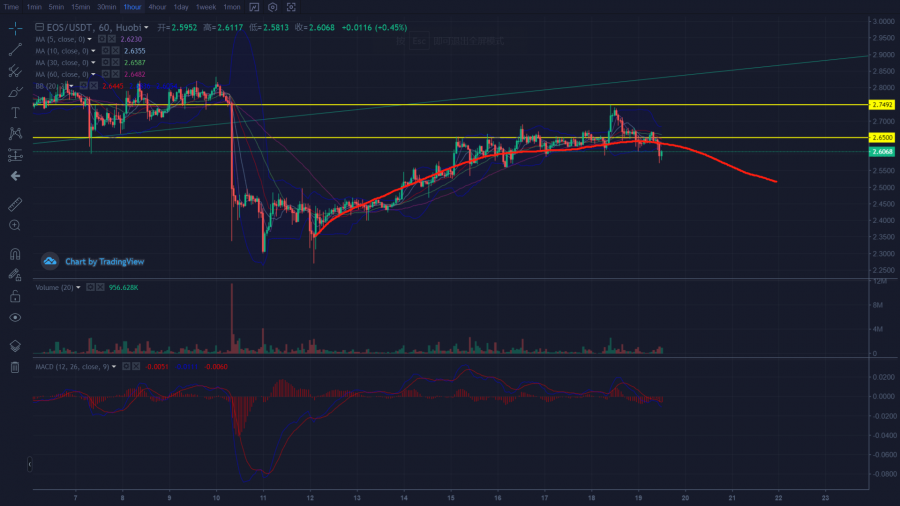This screenshot has height=506, width=900.
Task: Switch to the 1mon interval
Action: point(232,7)
